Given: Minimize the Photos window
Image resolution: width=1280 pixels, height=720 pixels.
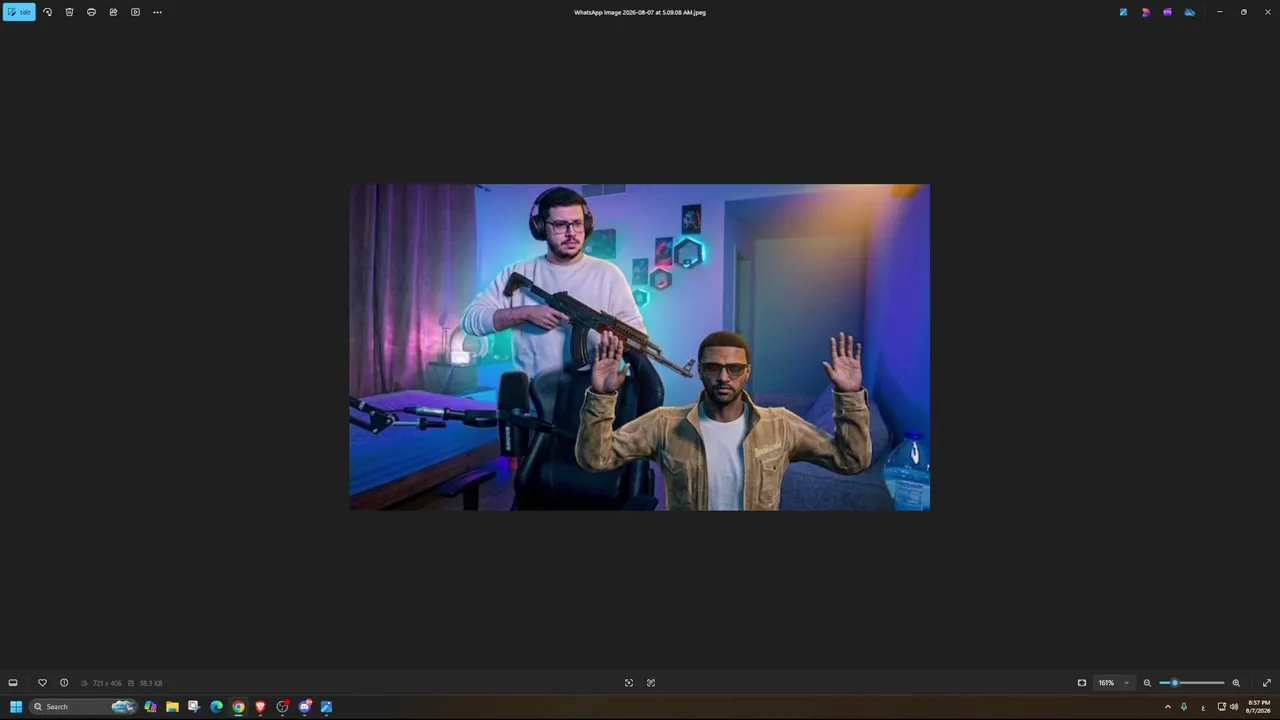Looking at the screenshot, I should pos(1220,12).
